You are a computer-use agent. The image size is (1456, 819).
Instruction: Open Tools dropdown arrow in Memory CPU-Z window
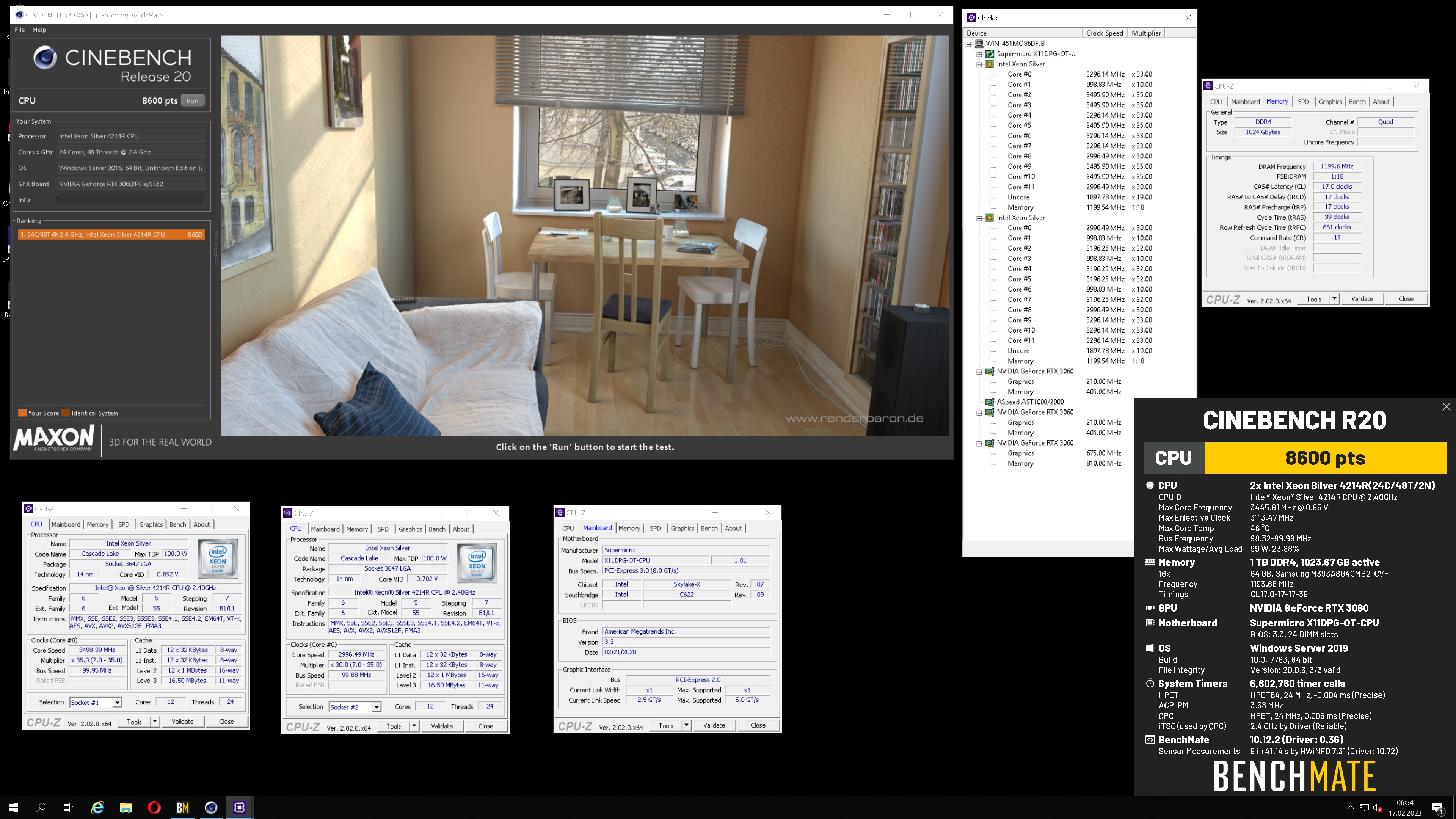tap(1334, 298)
